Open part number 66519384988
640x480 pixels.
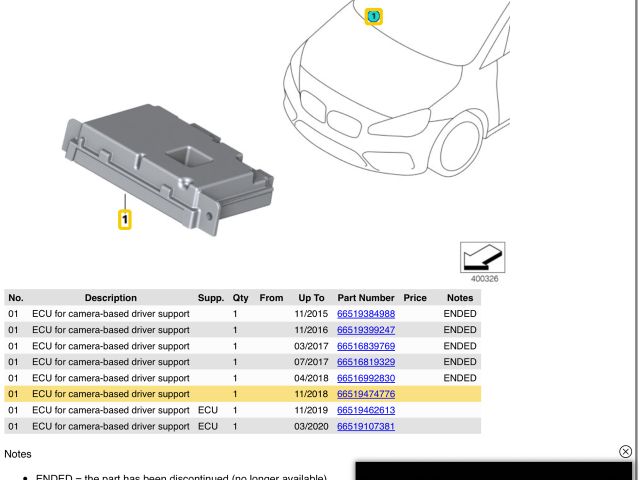click(x=366, y=314)
